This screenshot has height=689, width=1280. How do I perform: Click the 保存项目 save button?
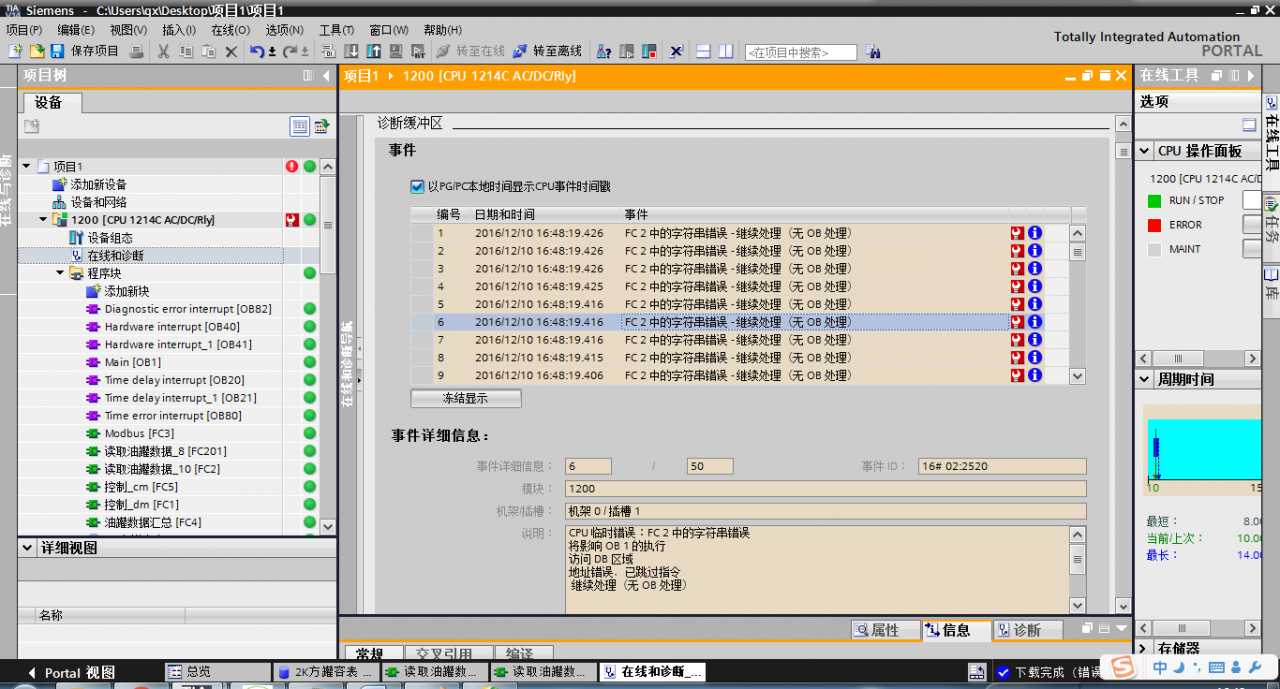tap(85, 51)
